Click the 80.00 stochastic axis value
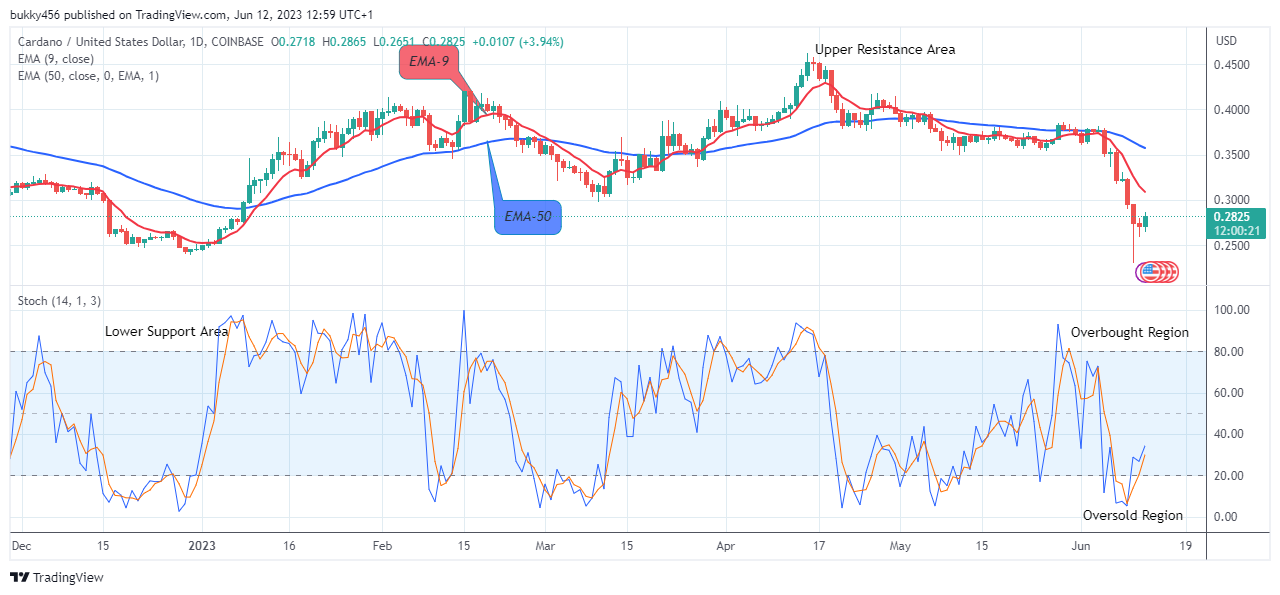 [1229, 352]
